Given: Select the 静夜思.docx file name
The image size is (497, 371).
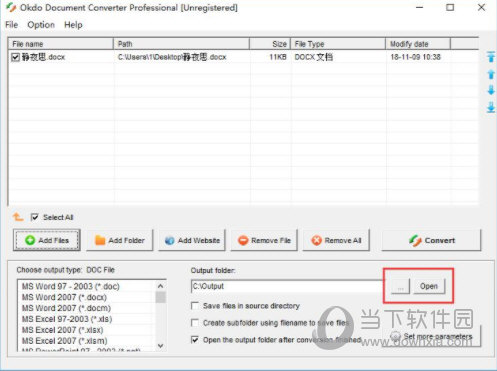Looking at the screenshot, I should (x=43, y=57).
